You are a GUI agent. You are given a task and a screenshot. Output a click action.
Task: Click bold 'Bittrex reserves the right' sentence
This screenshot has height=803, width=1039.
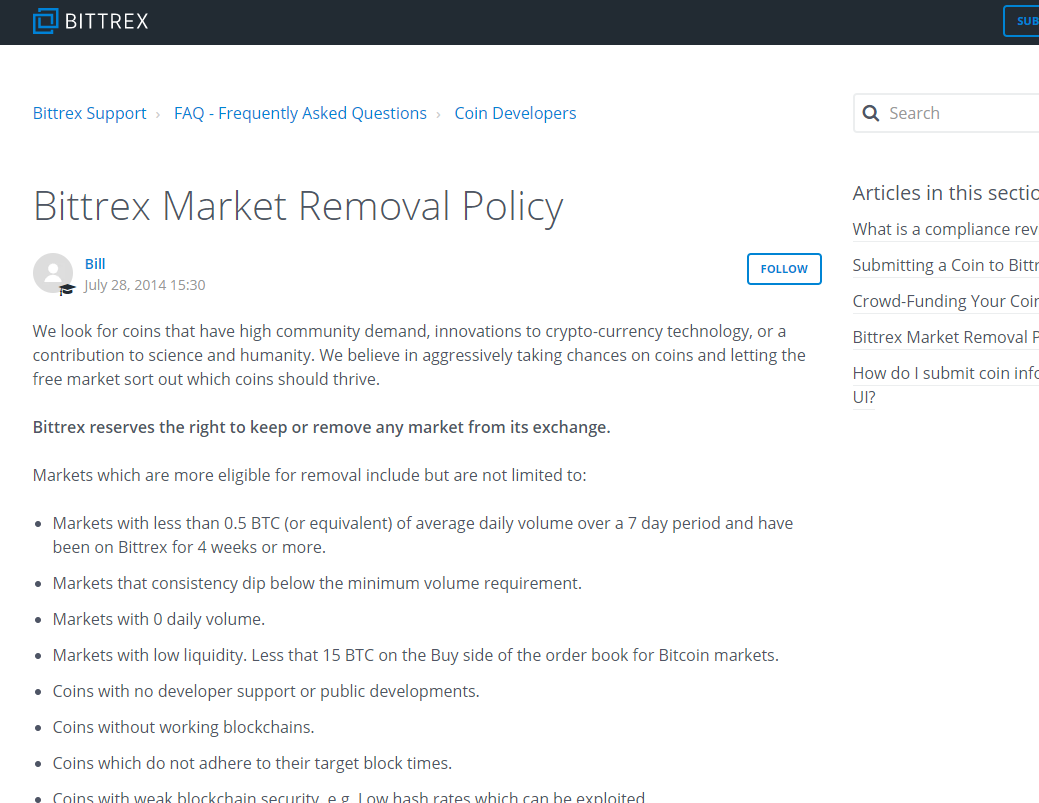(321, 427)
